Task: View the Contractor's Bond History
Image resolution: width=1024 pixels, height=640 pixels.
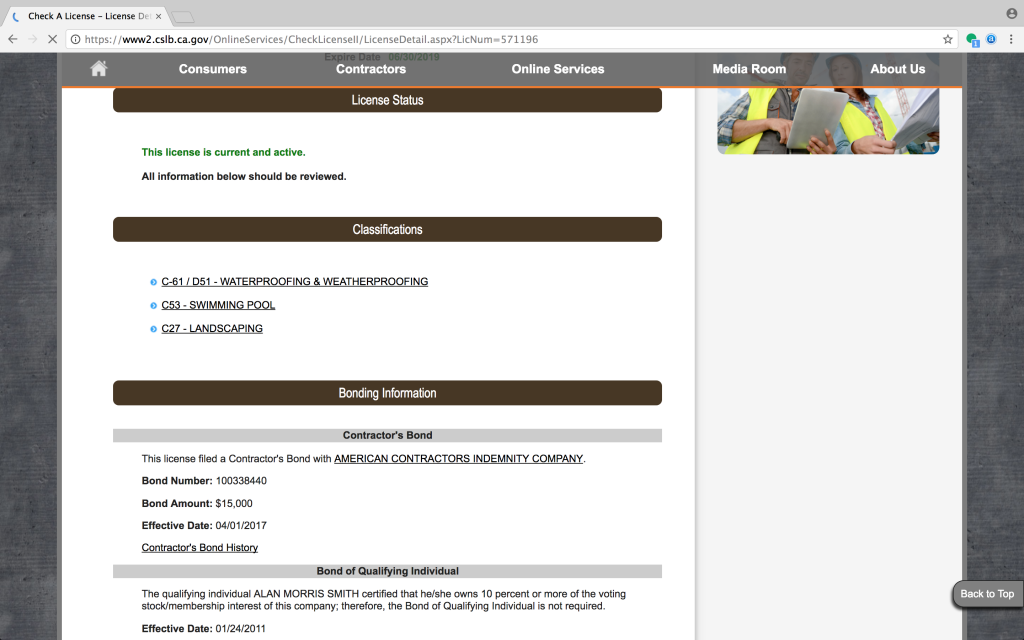Action: [199, 547]
